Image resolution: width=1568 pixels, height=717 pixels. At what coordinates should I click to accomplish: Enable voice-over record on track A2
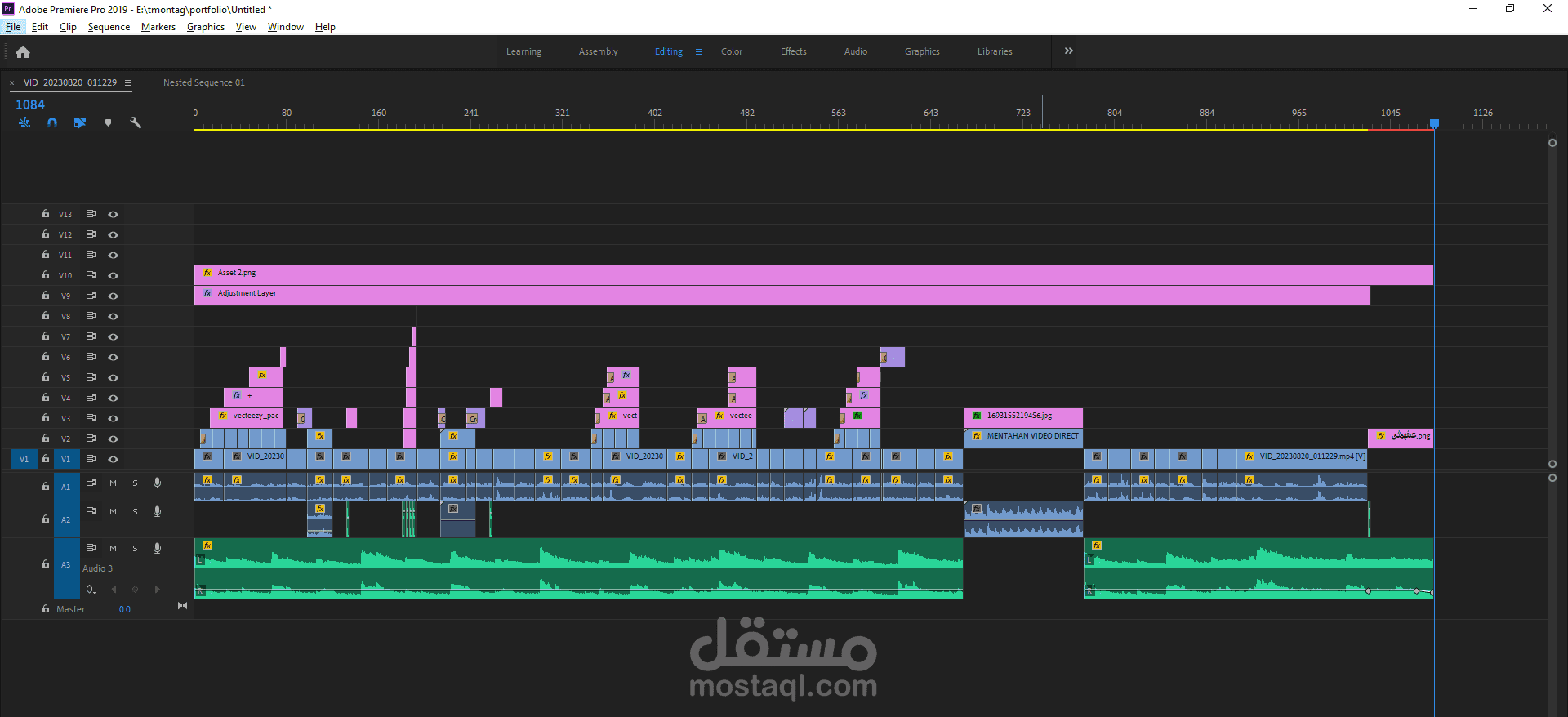pos(157,511)
